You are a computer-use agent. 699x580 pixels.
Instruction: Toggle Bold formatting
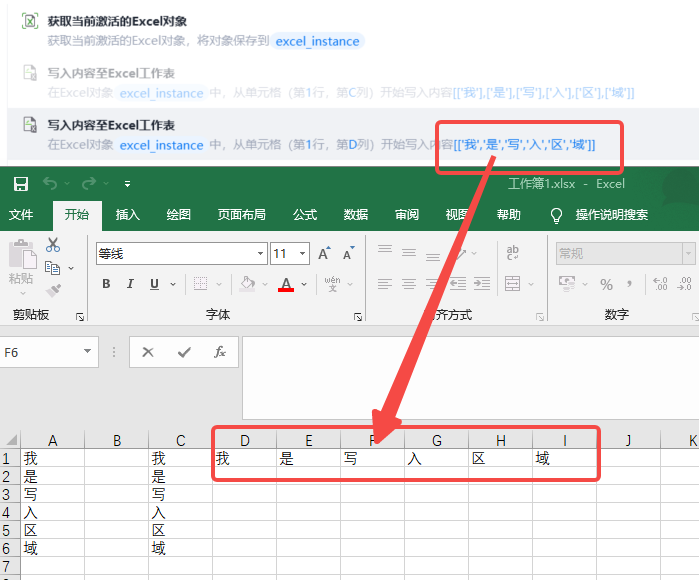107,284
